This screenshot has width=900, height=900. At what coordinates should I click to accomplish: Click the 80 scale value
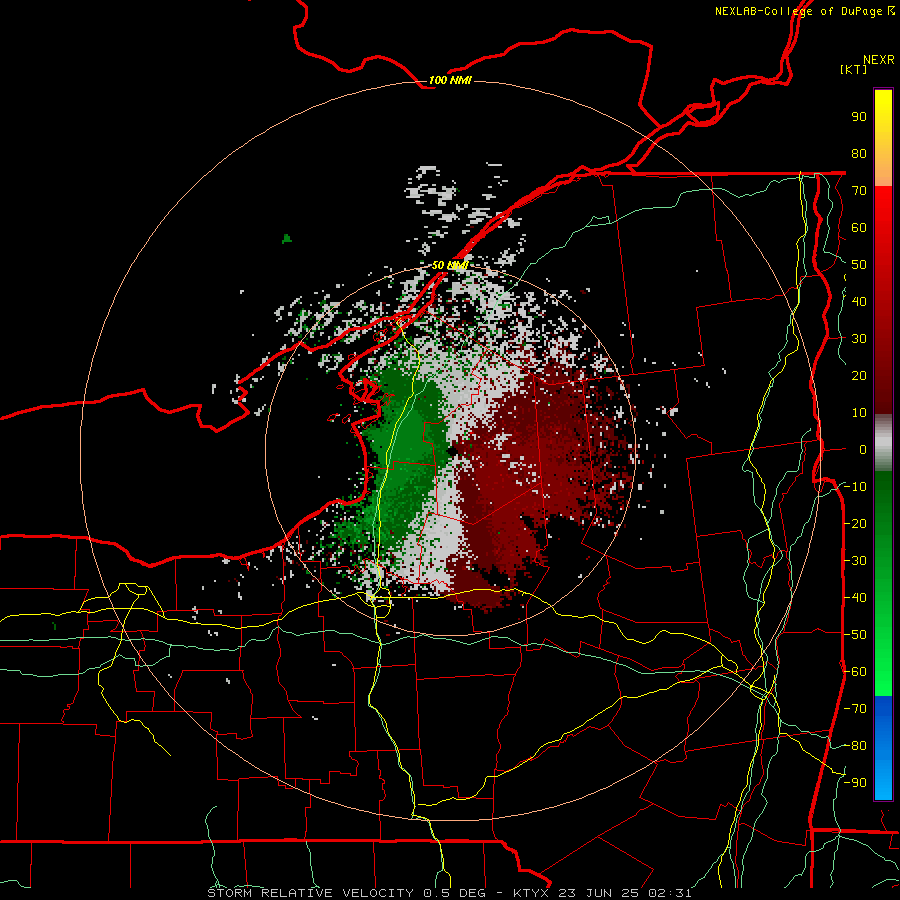tap(859, 153)
